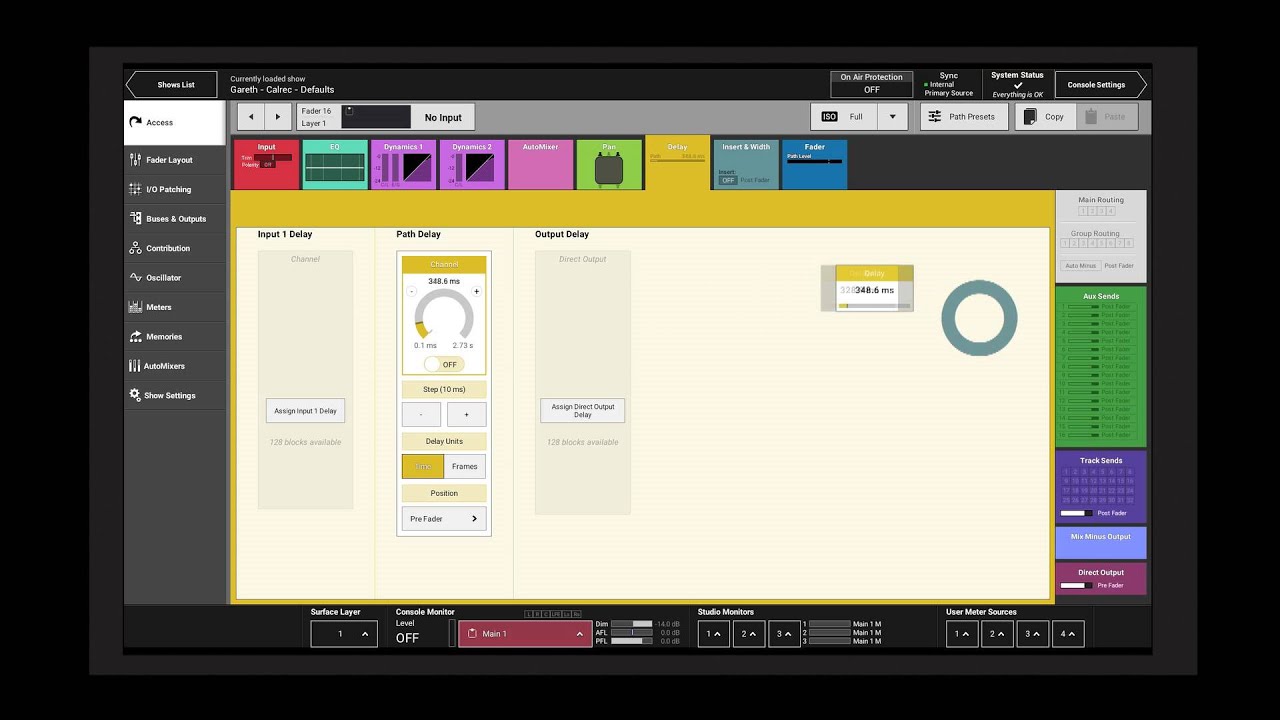Open Contribution from the sidebar
This screenshot has width=1280, height=720.
click(x=175, y=248)
